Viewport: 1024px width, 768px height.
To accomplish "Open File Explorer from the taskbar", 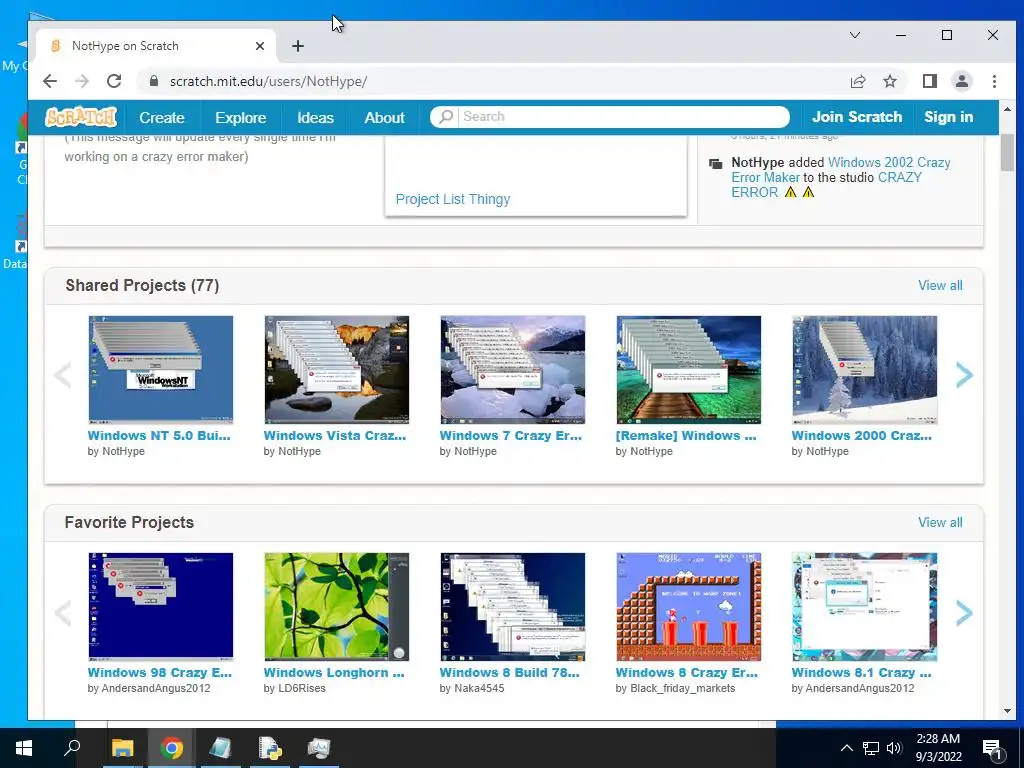I will coord(122,748).
